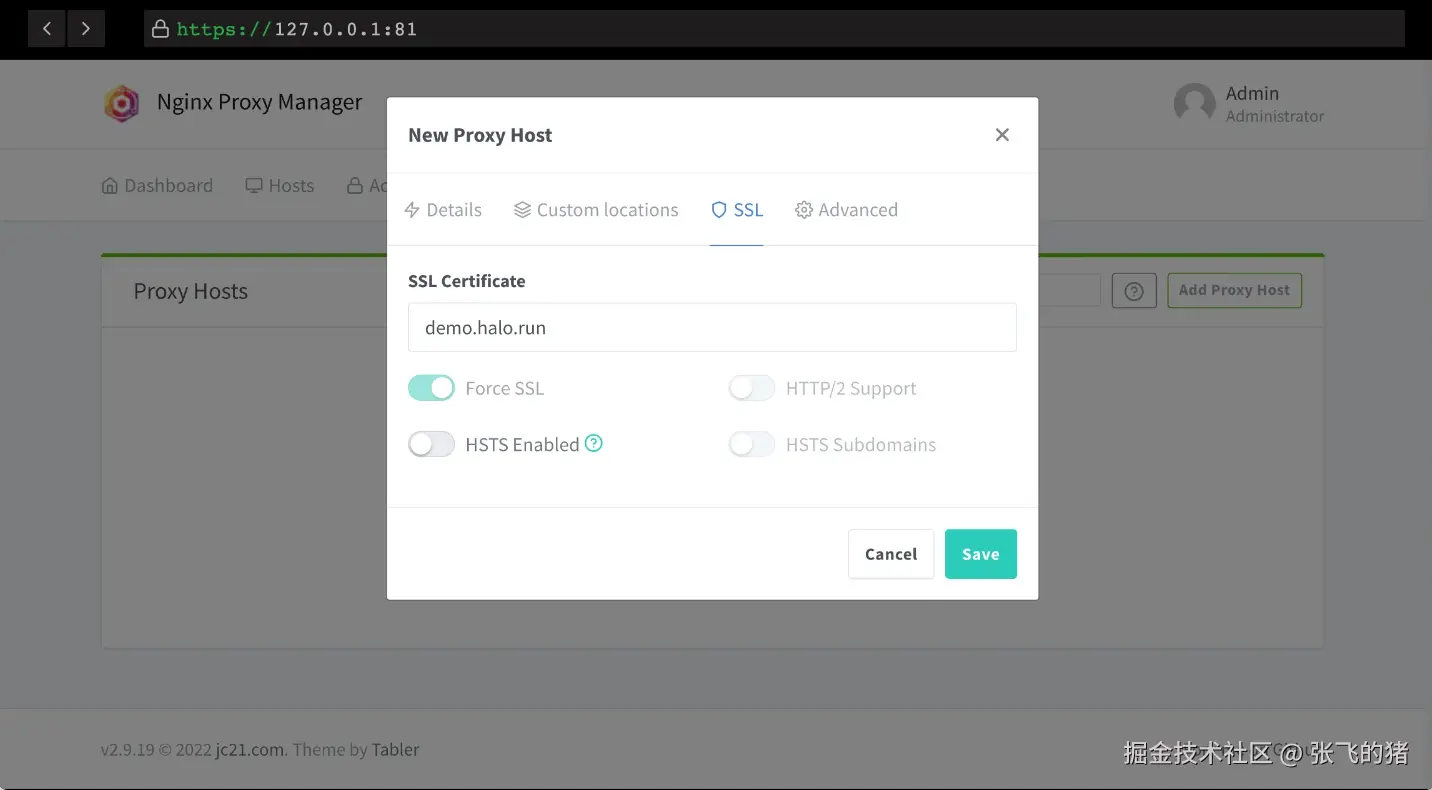Click the browser back arrow button
1432x790 pixels.
pyautogui.click(x=46, y=29)
